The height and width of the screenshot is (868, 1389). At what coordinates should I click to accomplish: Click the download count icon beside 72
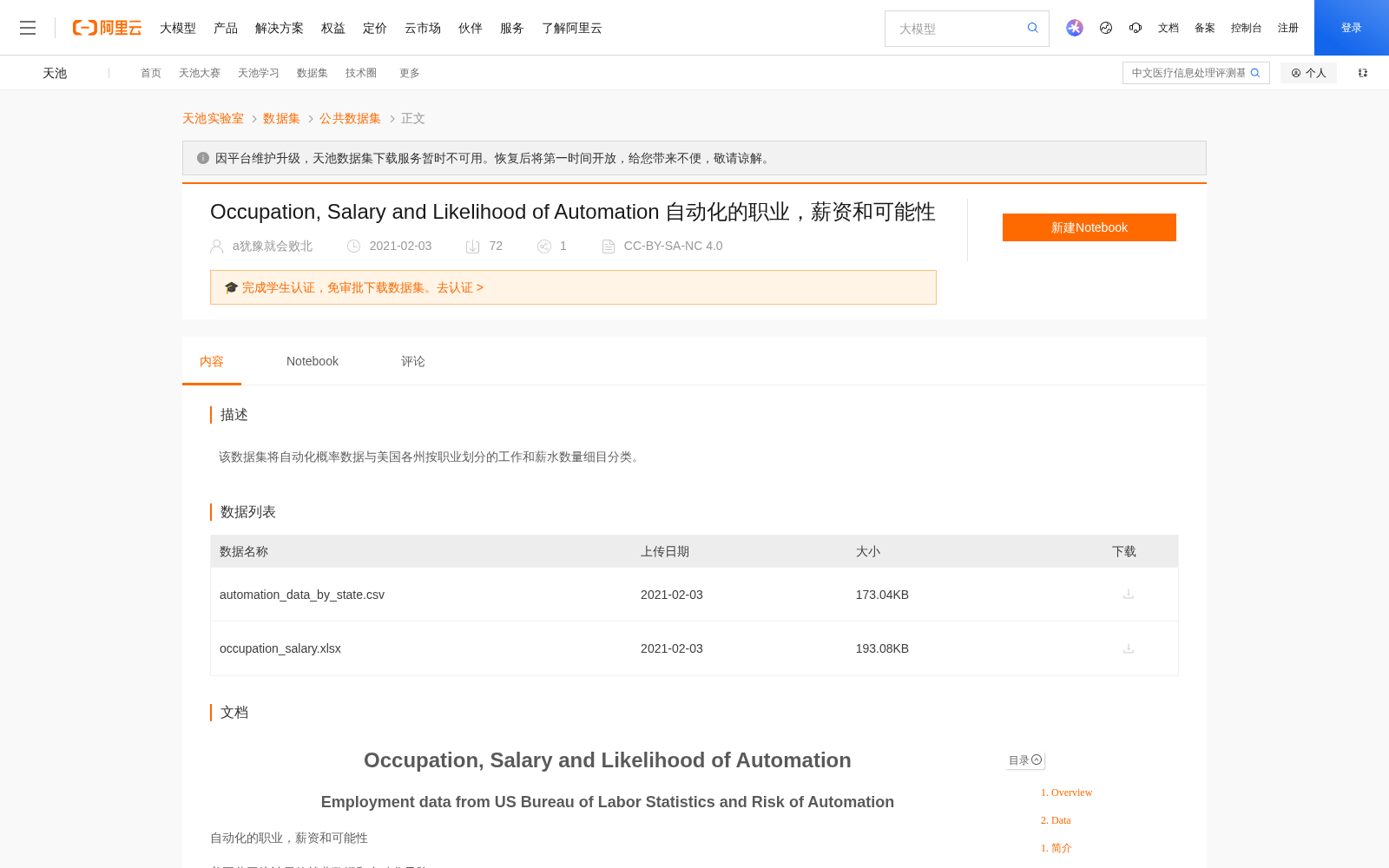point(472,247)
